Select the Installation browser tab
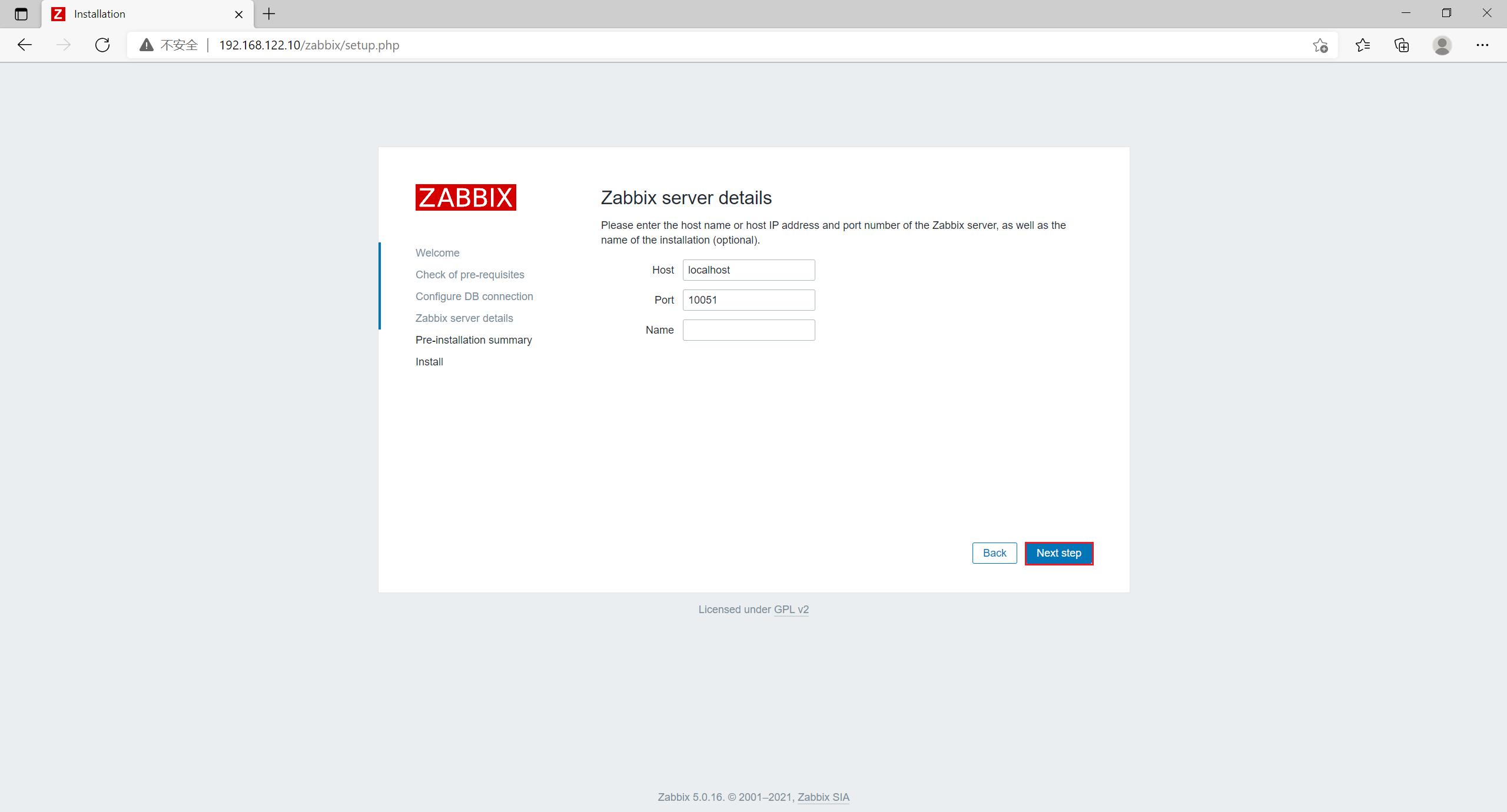The image size is (1507, 812). pos(148,14)
